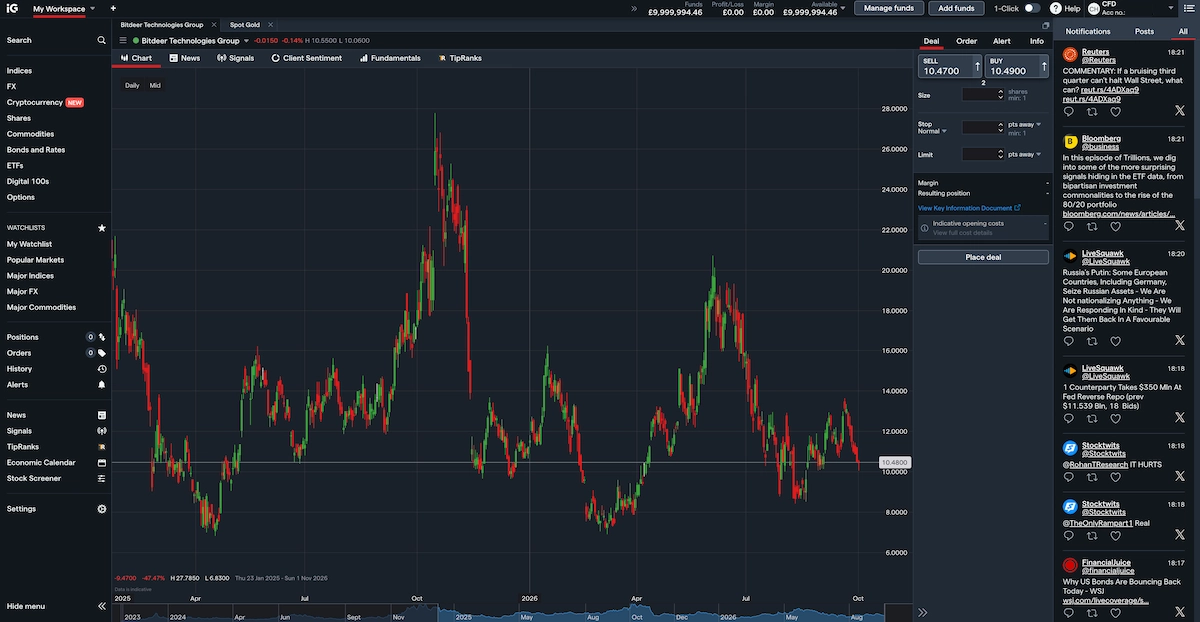
Task: Expand the funds bar double chevron
Action: click(633, 8)
